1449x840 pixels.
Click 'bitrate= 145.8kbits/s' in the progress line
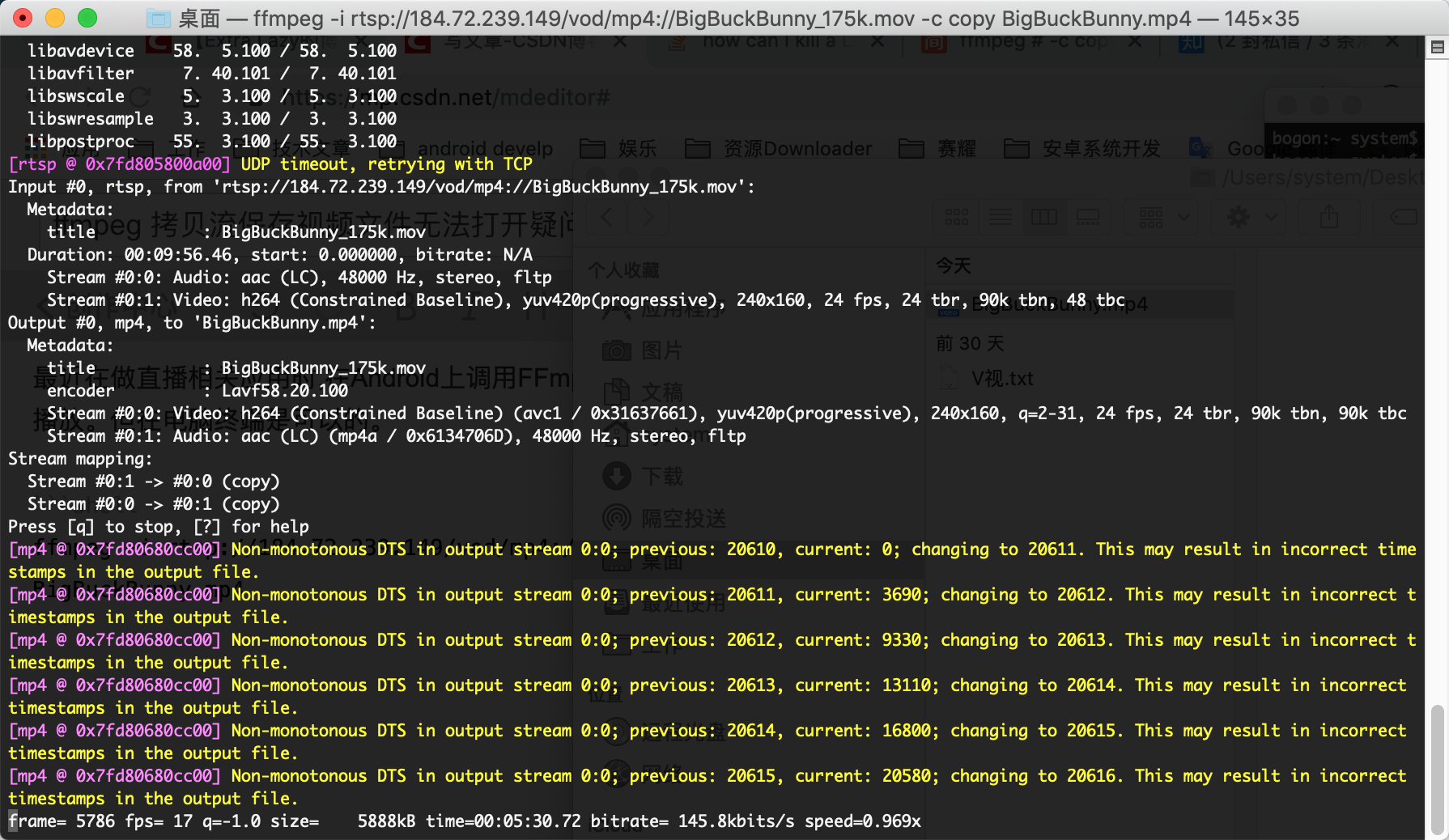[693, 821]
